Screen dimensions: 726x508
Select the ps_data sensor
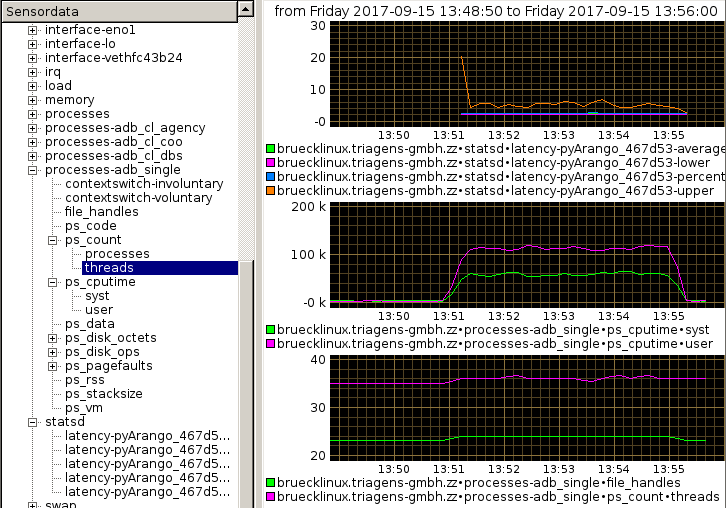[89, 324]
